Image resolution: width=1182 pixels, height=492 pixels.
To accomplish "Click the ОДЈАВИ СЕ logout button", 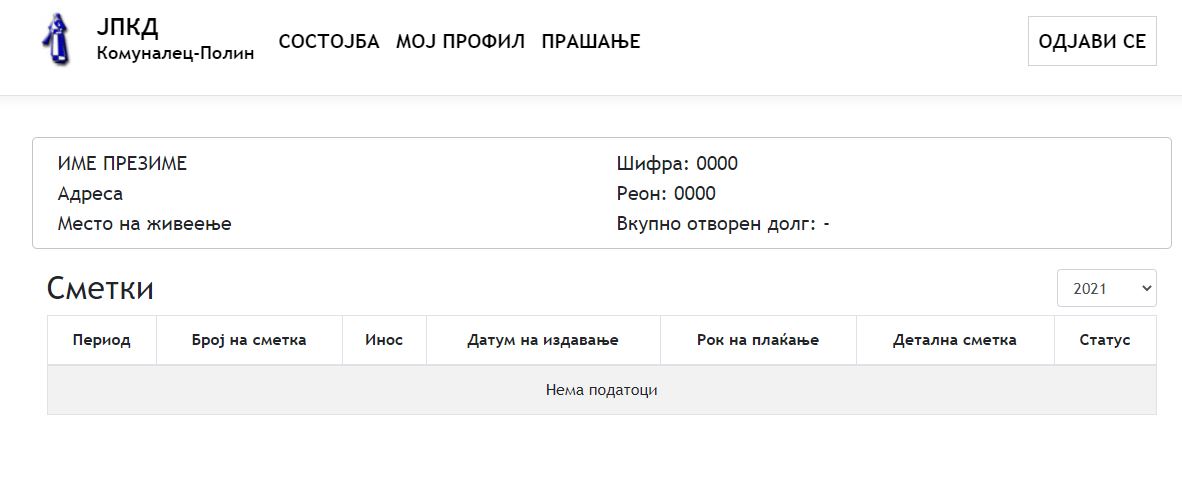I will [x=1092, y=41].
